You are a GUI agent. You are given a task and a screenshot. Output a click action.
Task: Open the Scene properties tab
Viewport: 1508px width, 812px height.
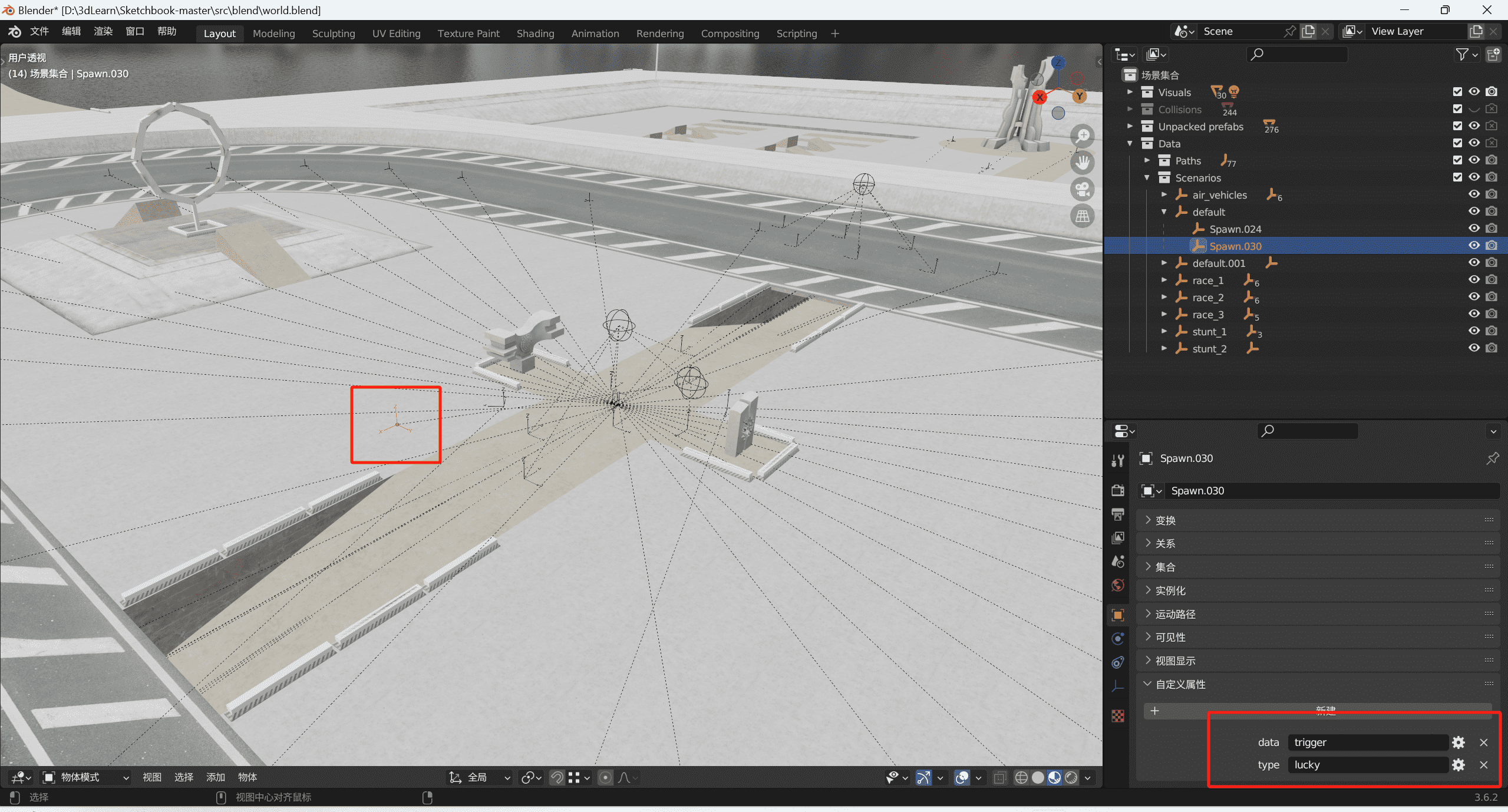click(x=1118, y=562)
